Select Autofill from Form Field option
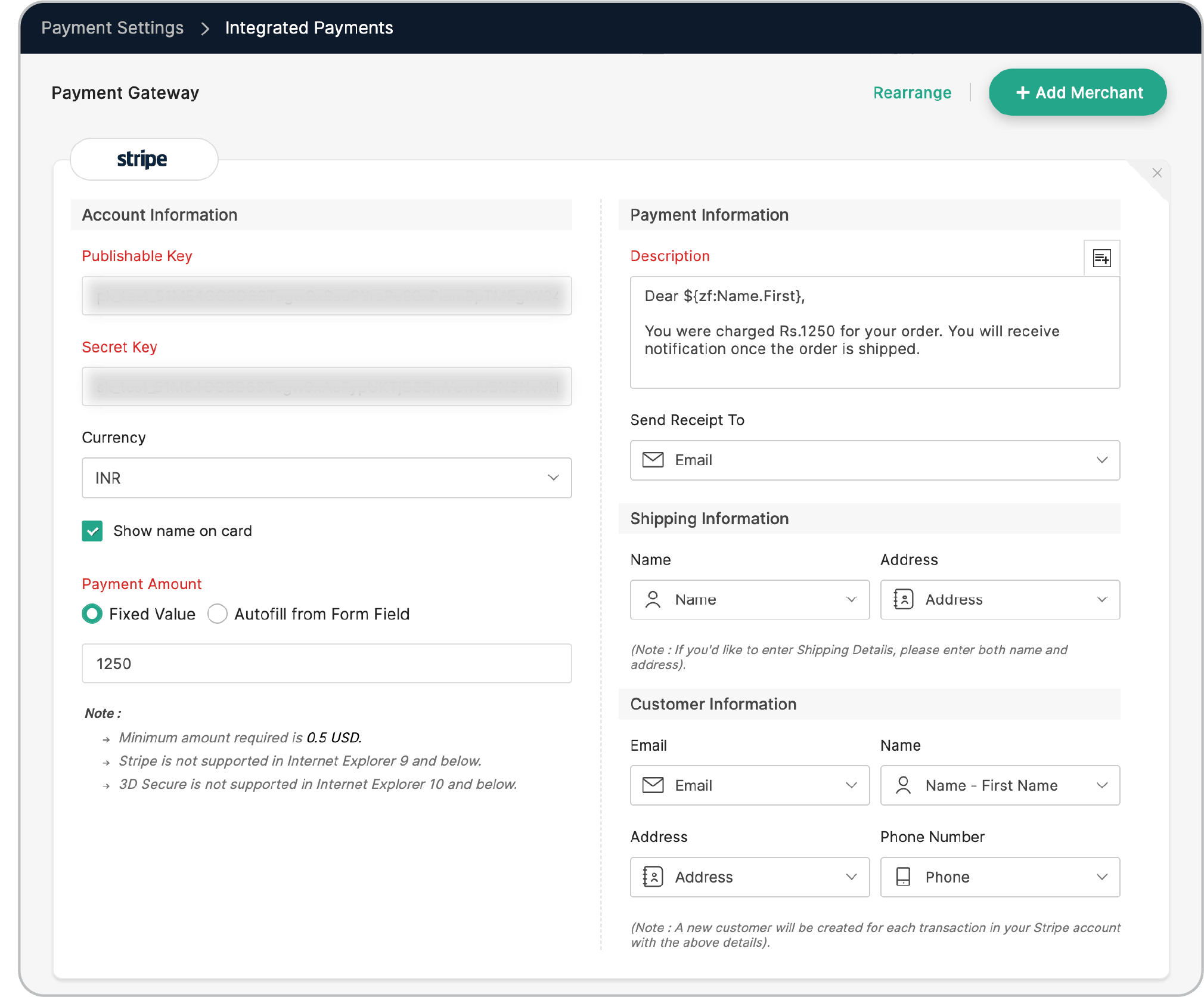1204x997 pixels. [218, 614]
